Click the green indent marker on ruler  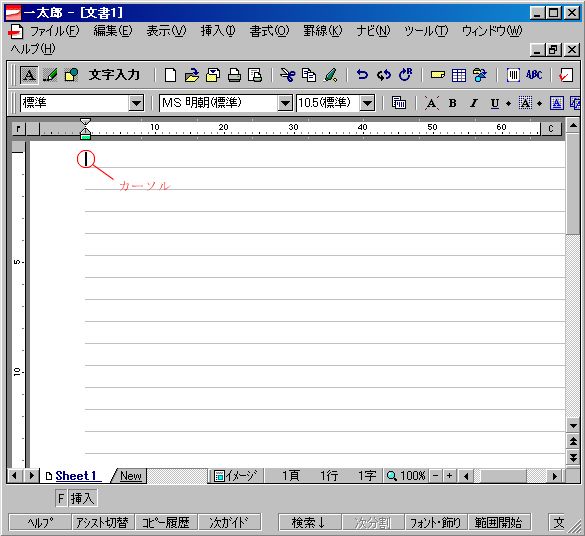(85, 137)
